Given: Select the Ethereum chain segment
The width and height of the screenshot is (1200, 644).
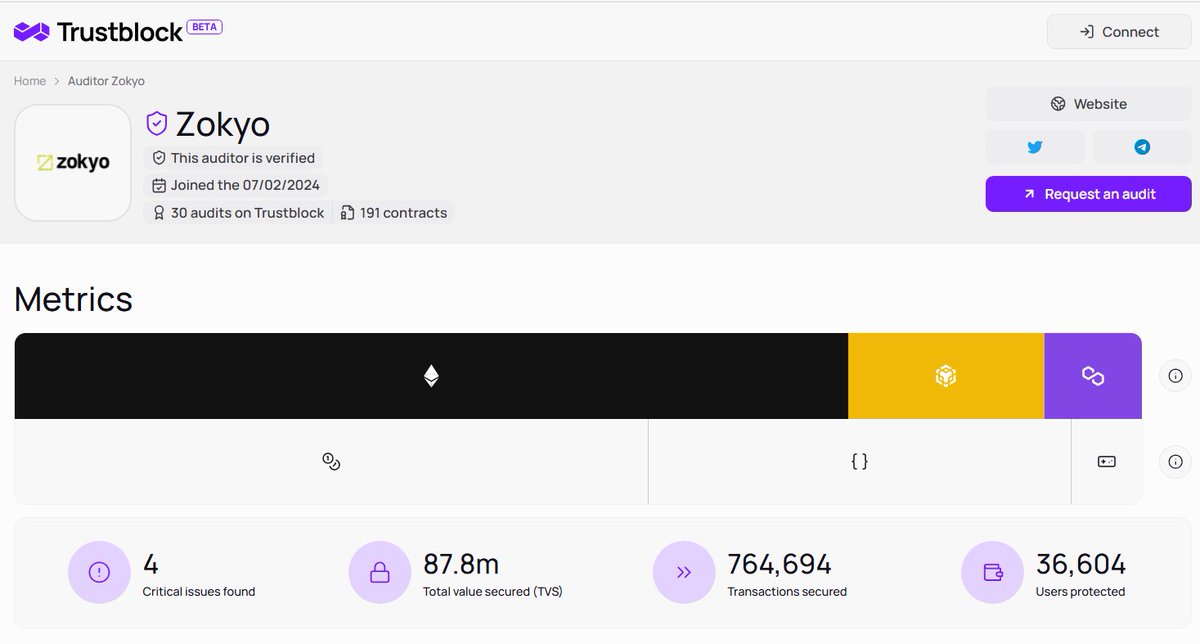Looking at the screenshot, I should [431, 376].
